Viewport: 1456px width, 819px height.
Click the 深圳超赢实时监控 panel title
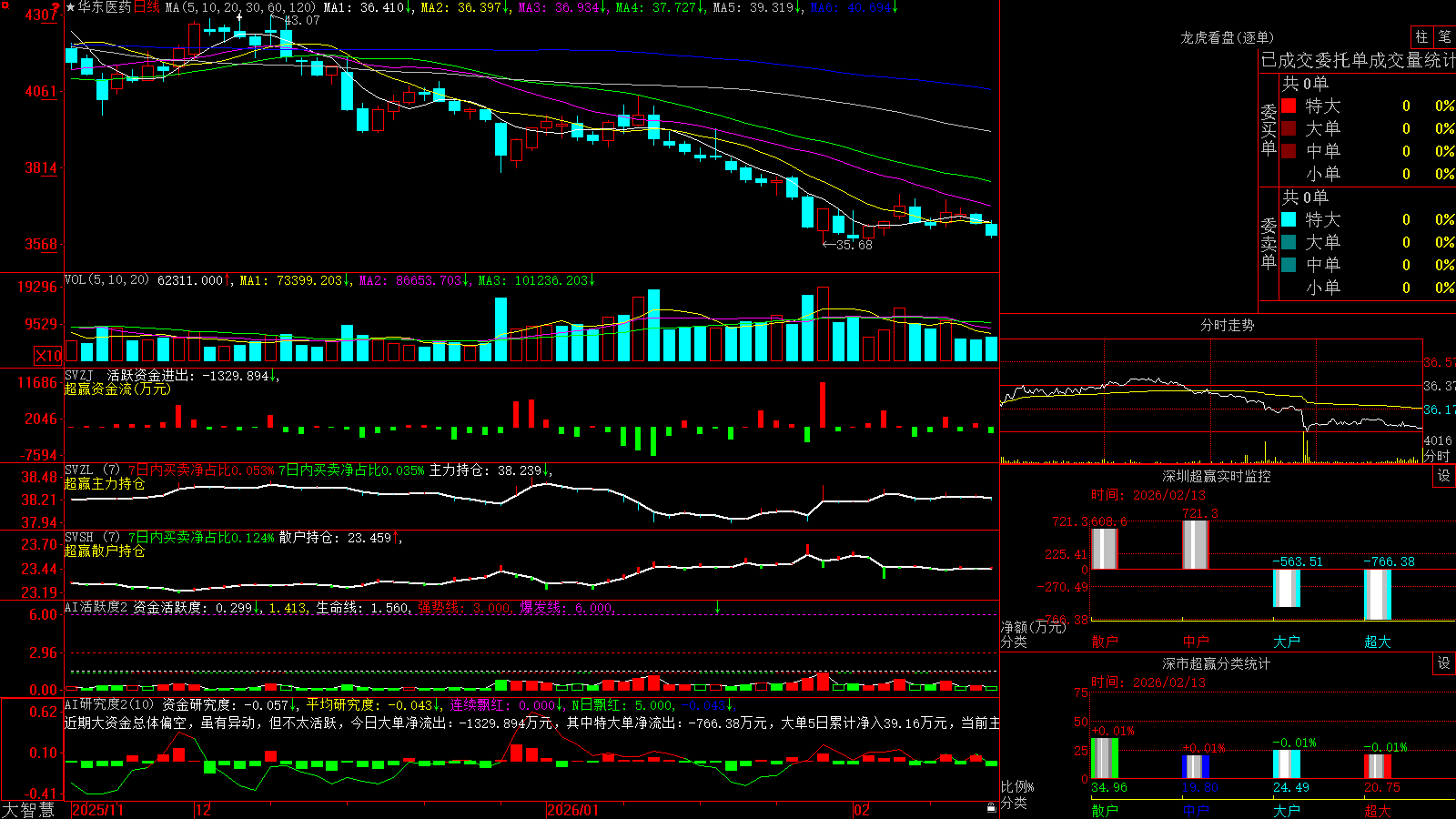(1217, 476)
